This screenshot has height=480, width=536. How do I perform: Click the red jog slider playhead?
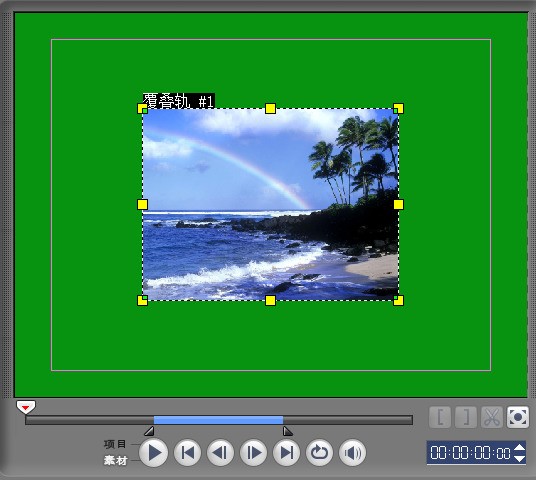(x=26, y=407)
